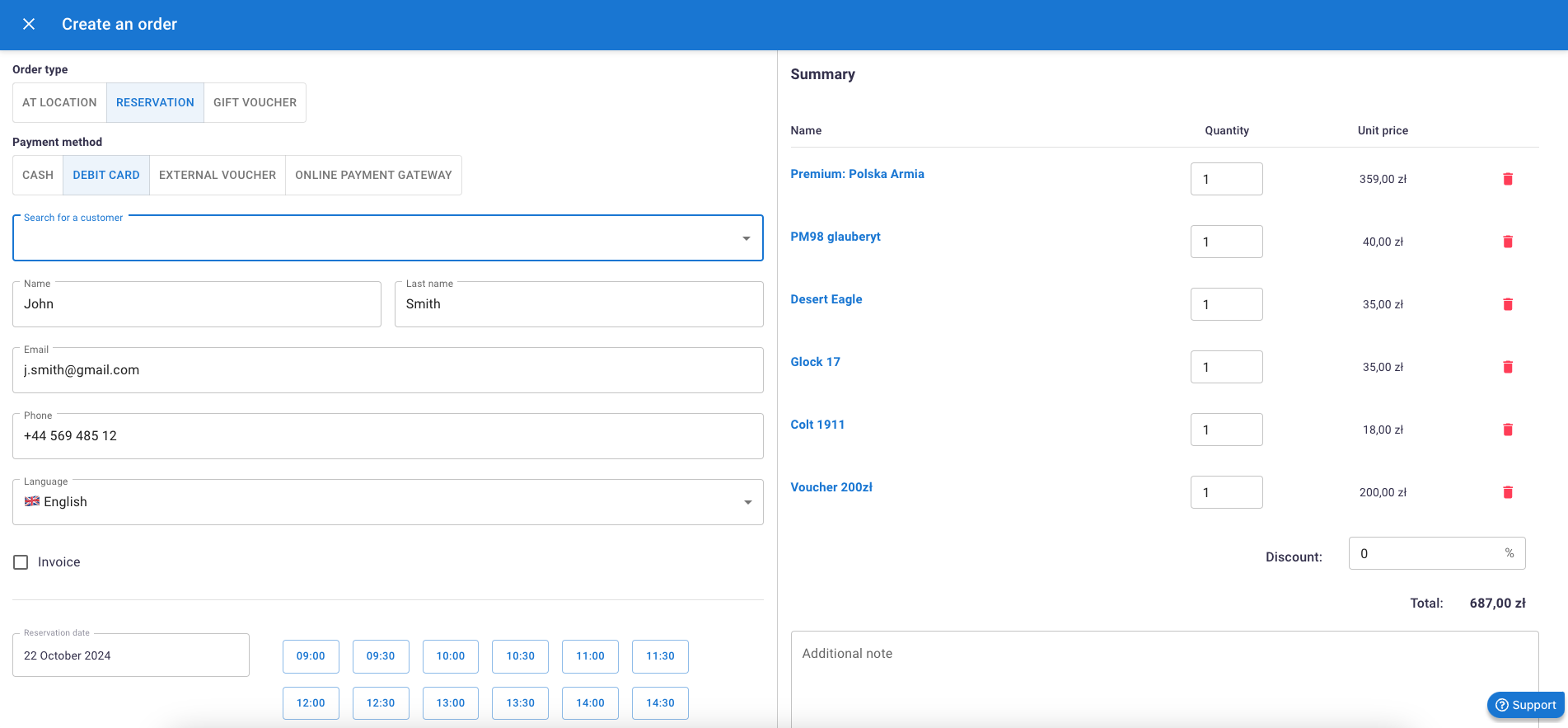Open the Desert Eagle product link
The height and width of the screenshot is (728, 1568).
click(826, 299)
